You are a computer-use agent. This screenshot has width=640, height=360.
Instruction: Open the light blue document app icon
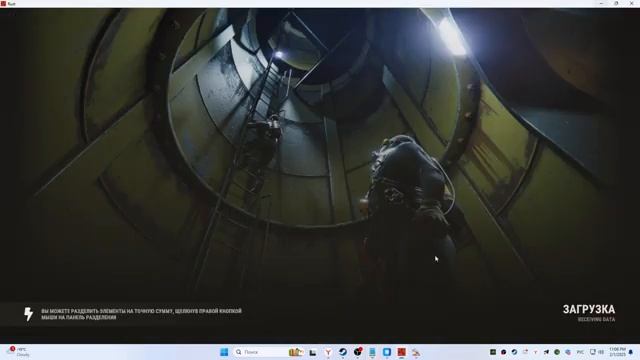[372, 352]
